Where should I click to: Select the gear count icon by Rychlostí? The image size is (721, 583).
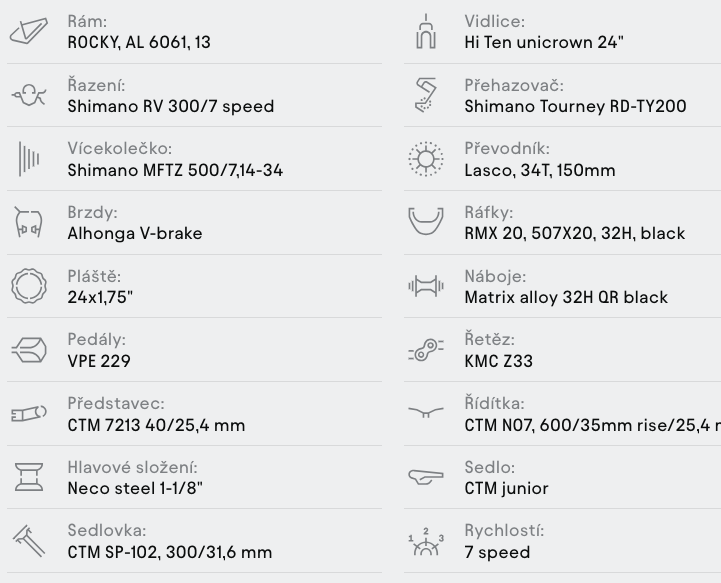click(426, 541)
